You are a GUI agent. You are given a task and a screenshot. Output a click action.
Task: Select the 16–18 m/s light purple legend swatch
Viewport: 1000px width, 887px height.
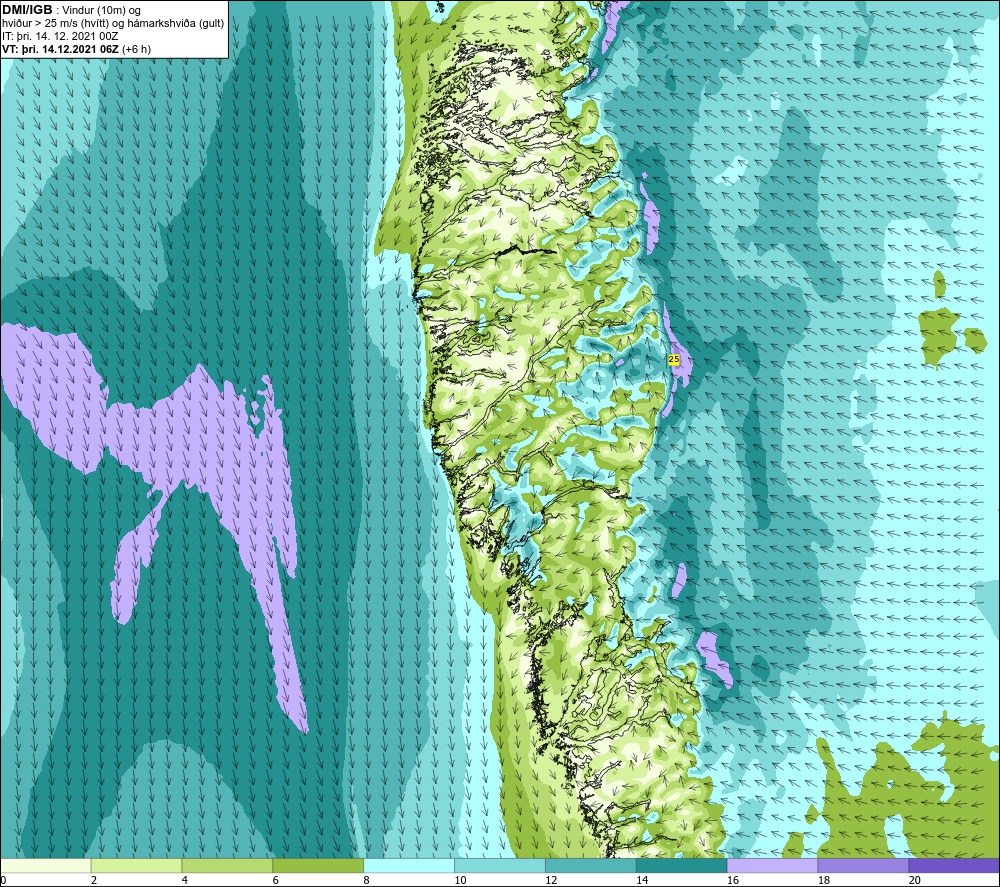coord(772,865)
